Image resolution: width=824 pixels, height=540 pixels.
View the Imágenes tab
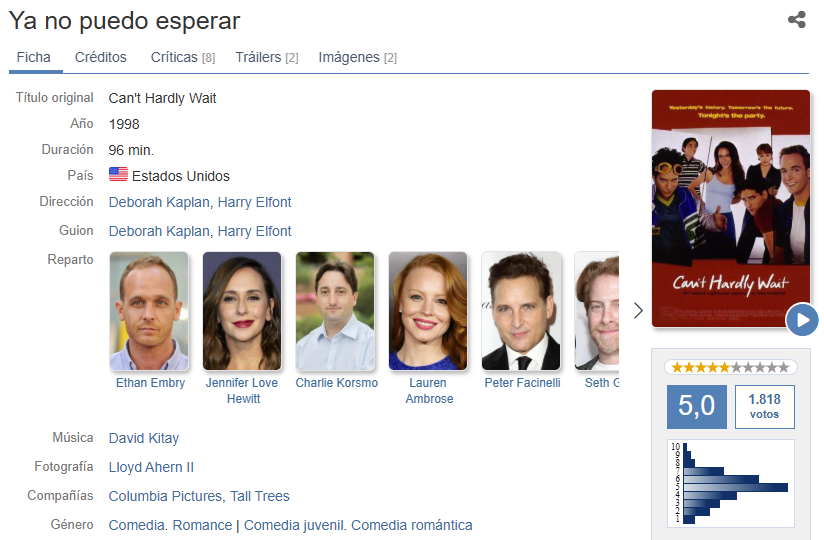pos(357,57)
